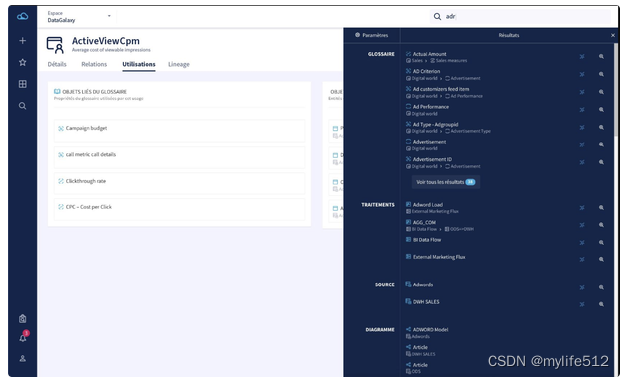Click crossed-arrows icon on AGG_COM row
The height and width of the screenshot is (379, 625).
coord(582,225)
